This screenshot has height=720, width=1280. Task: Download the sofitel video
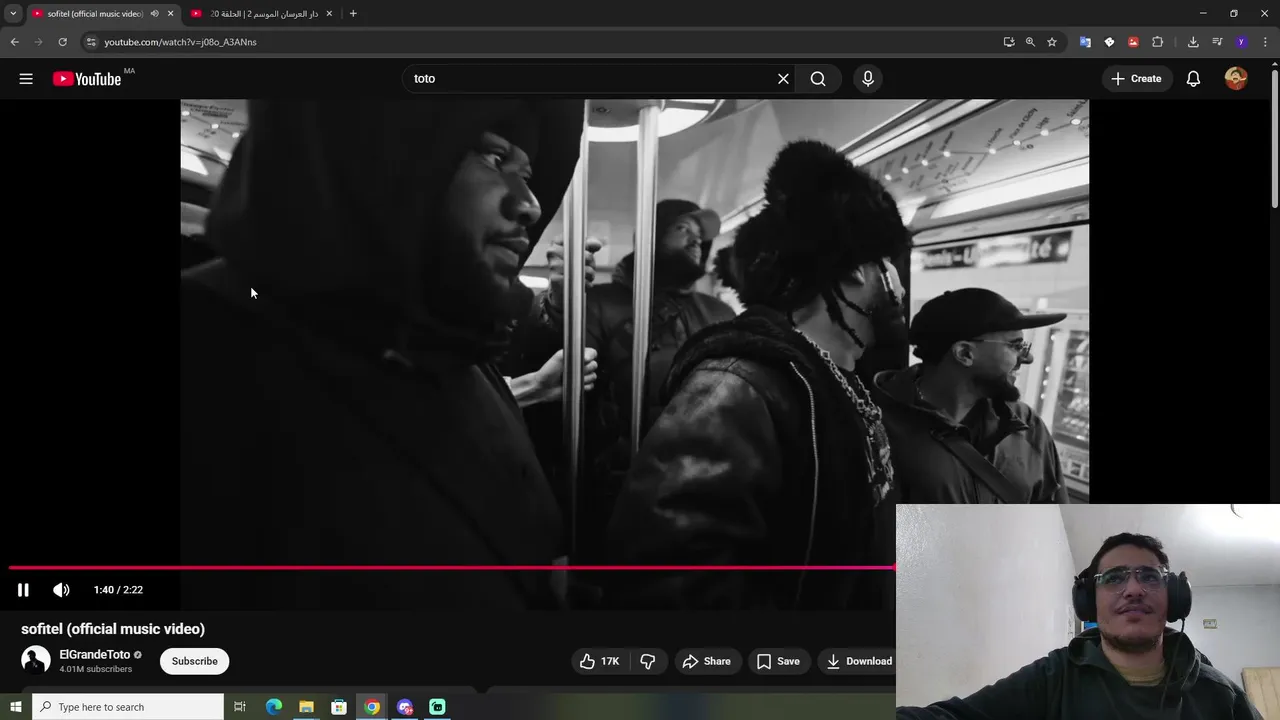pos(858,661)
